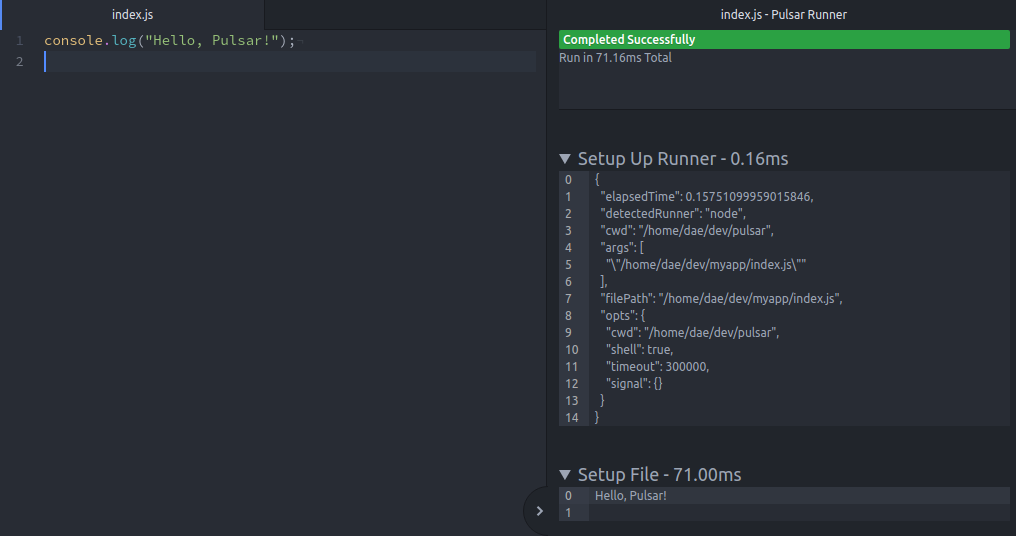Click the "timeout": 300000 line
The image size is (1016, 536).
pyautogui.click(x=658, y=366)
